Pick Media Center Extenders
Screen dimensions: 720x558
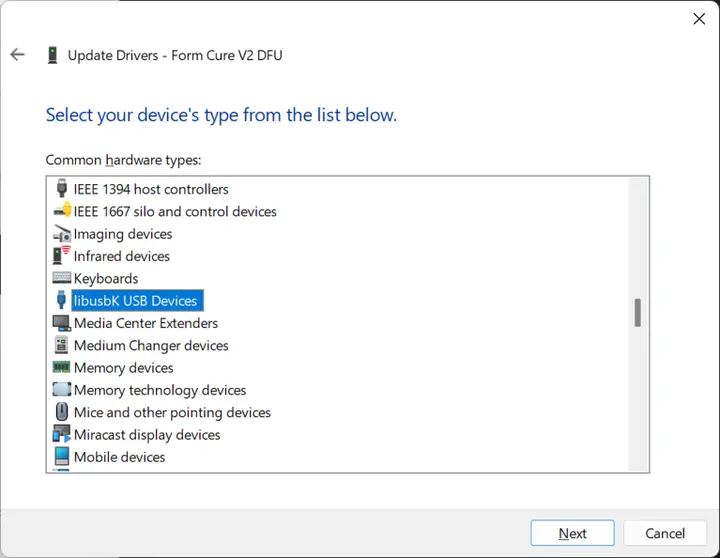coord(146,323)
